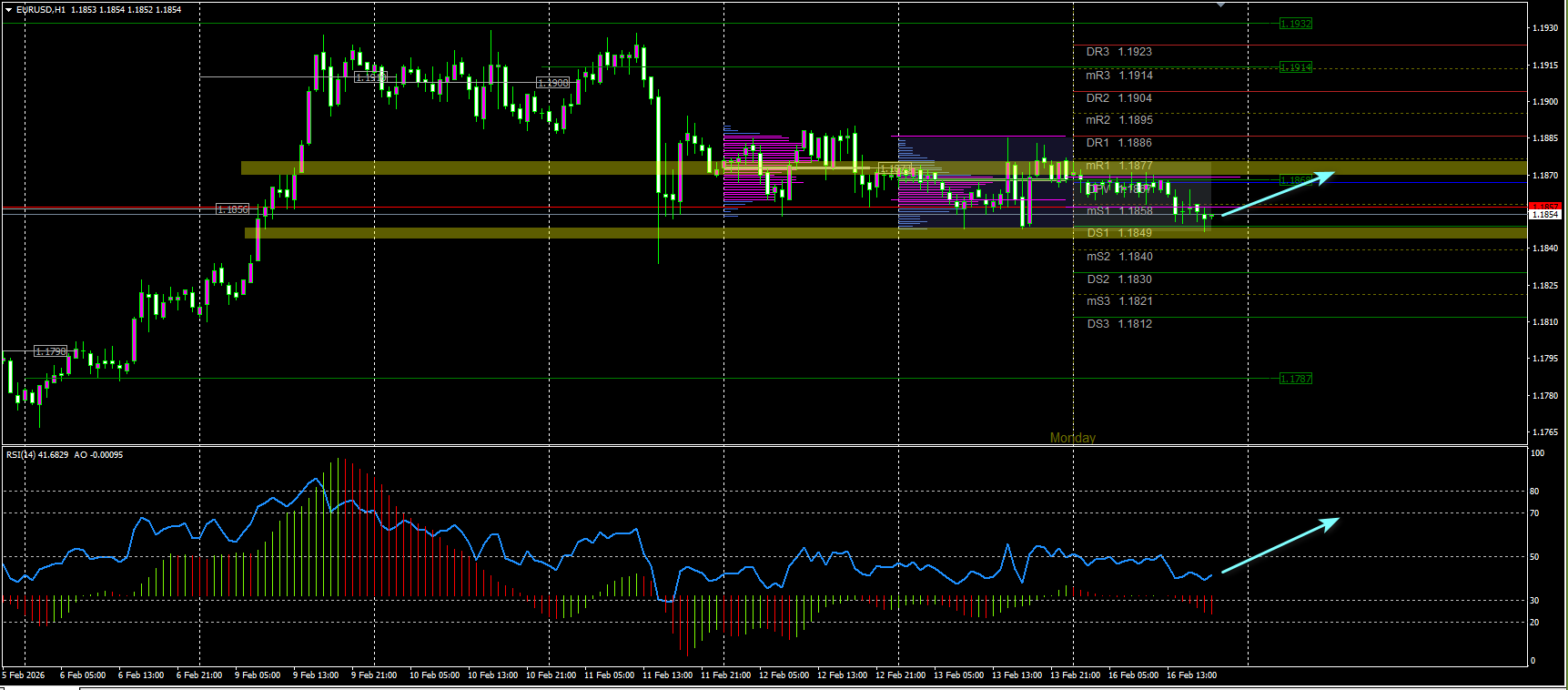Click the DR2 1.1904 resistance label
Screen dimensions: 1568x690
click(x=1118, y=98)
